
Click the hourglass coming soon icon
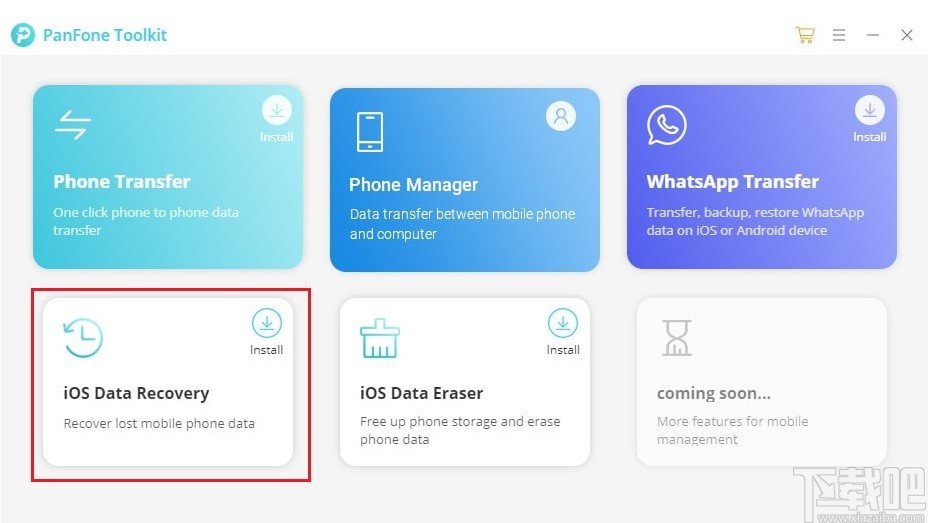click(676, 338)
